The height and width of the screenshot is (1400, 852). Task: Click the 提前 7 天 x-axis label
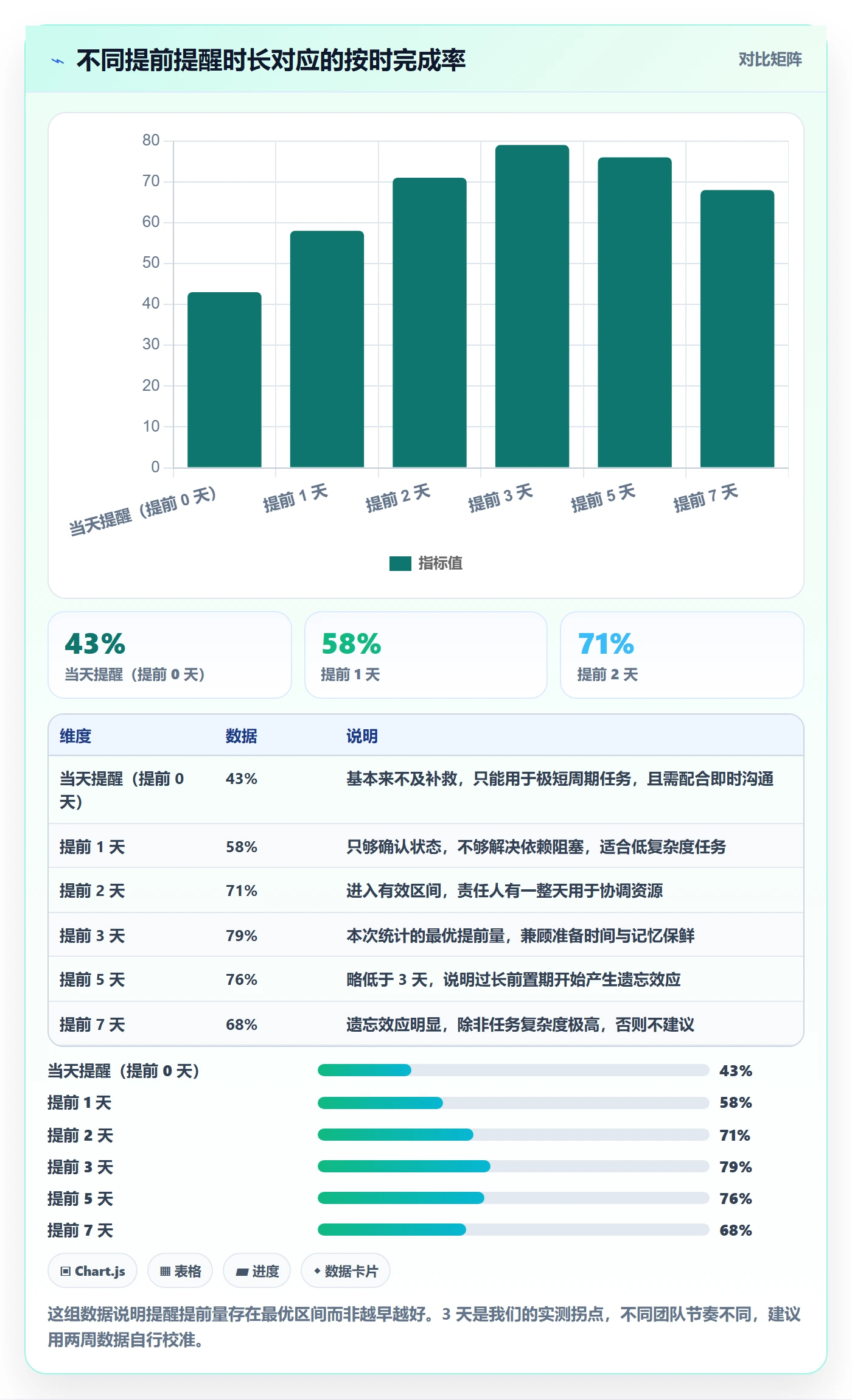coord(705,498)
